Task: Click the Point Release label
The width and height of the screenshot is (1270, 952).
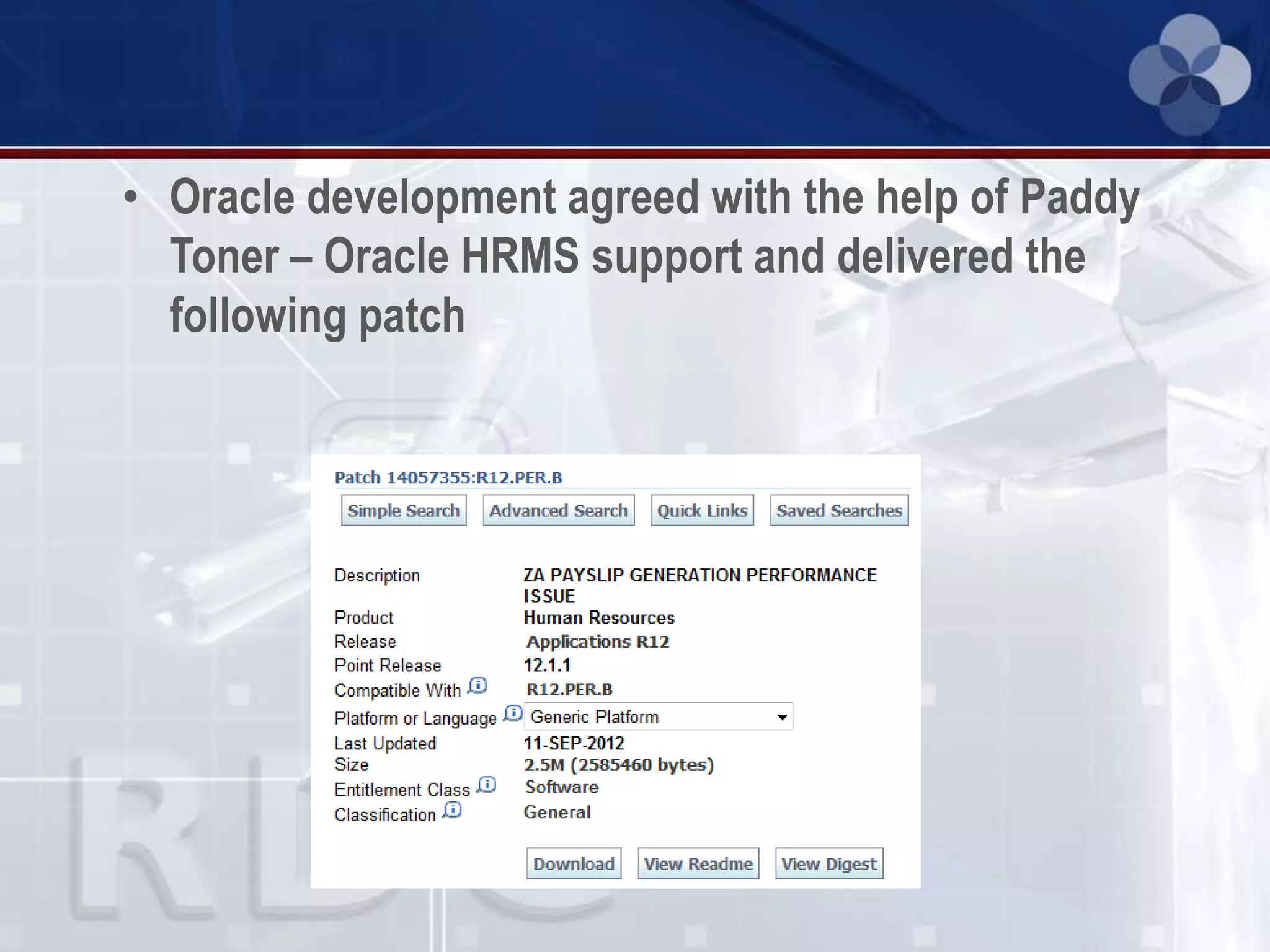Action: 388,666
